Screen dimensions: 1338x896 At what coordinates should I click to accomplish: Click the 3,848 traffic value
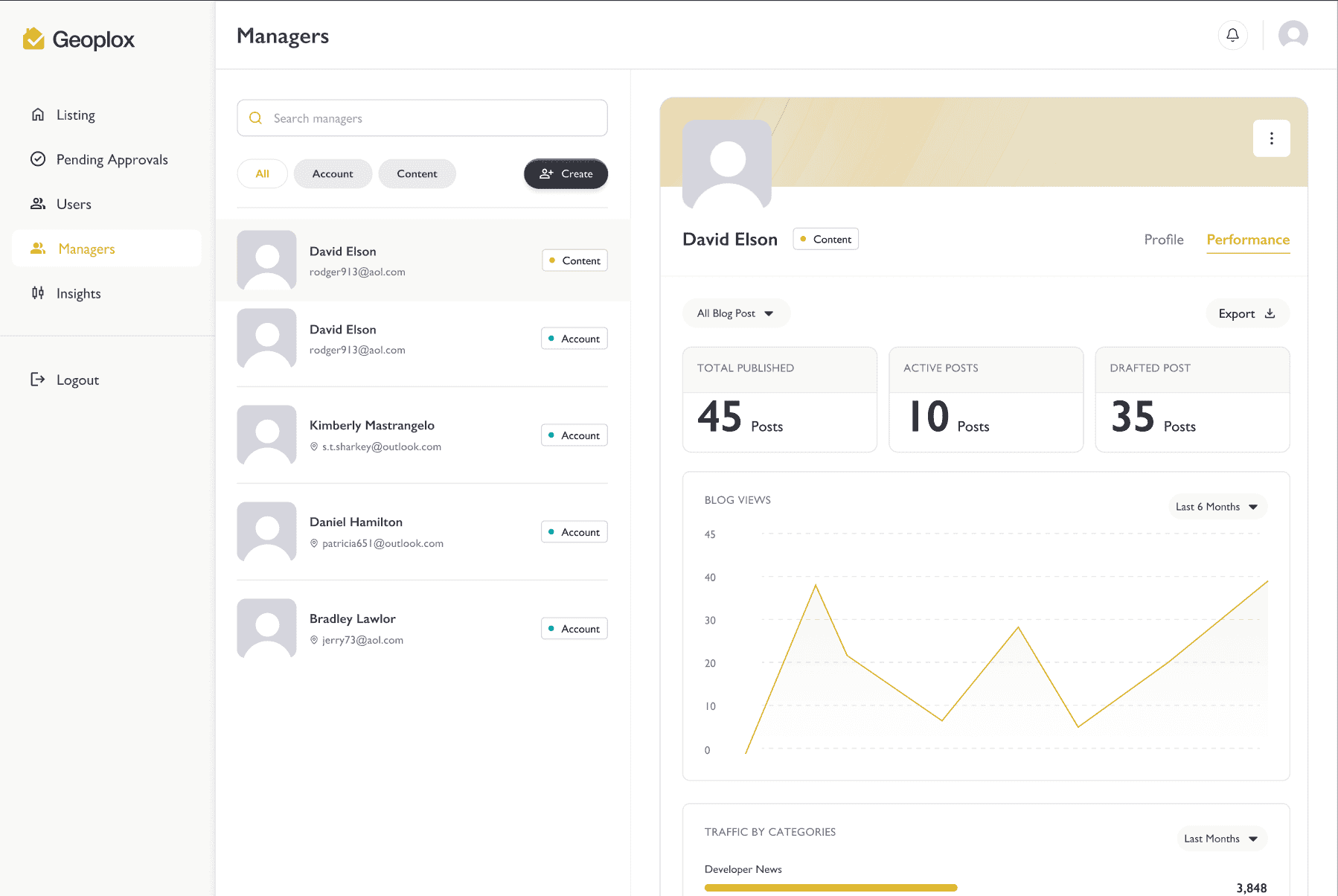coord(1251,888)
